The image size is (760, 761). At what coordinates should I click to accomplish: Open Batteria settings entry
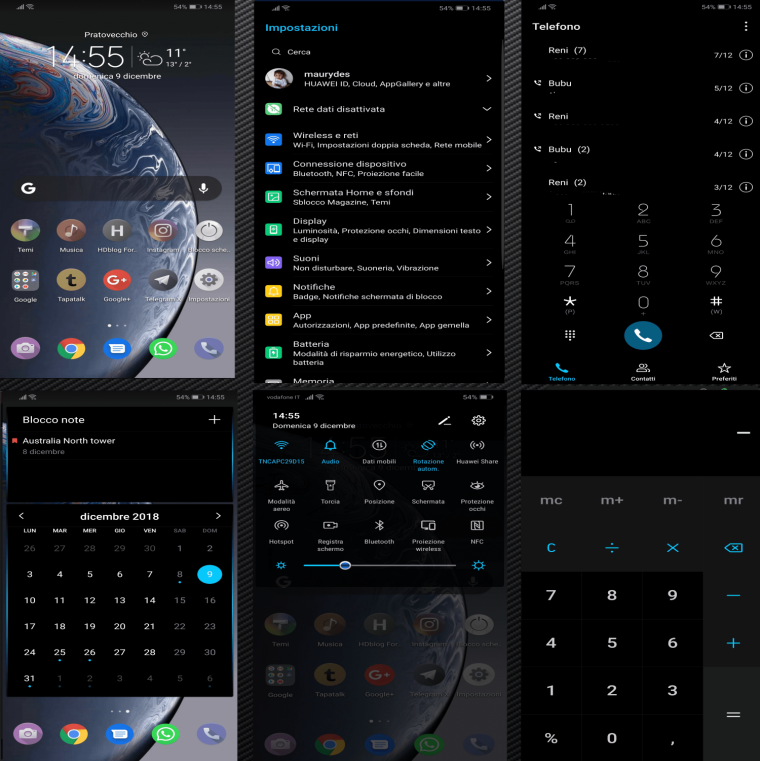tap(378, 352)
